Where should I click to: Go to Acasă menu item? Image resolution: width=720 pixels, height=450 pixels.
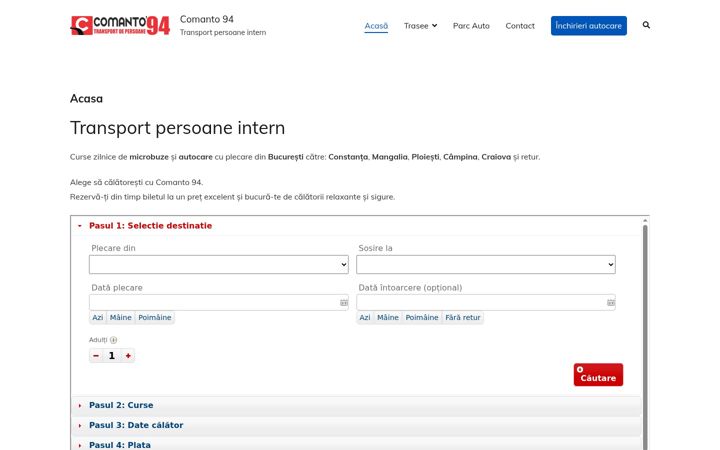tap(376, 26)
